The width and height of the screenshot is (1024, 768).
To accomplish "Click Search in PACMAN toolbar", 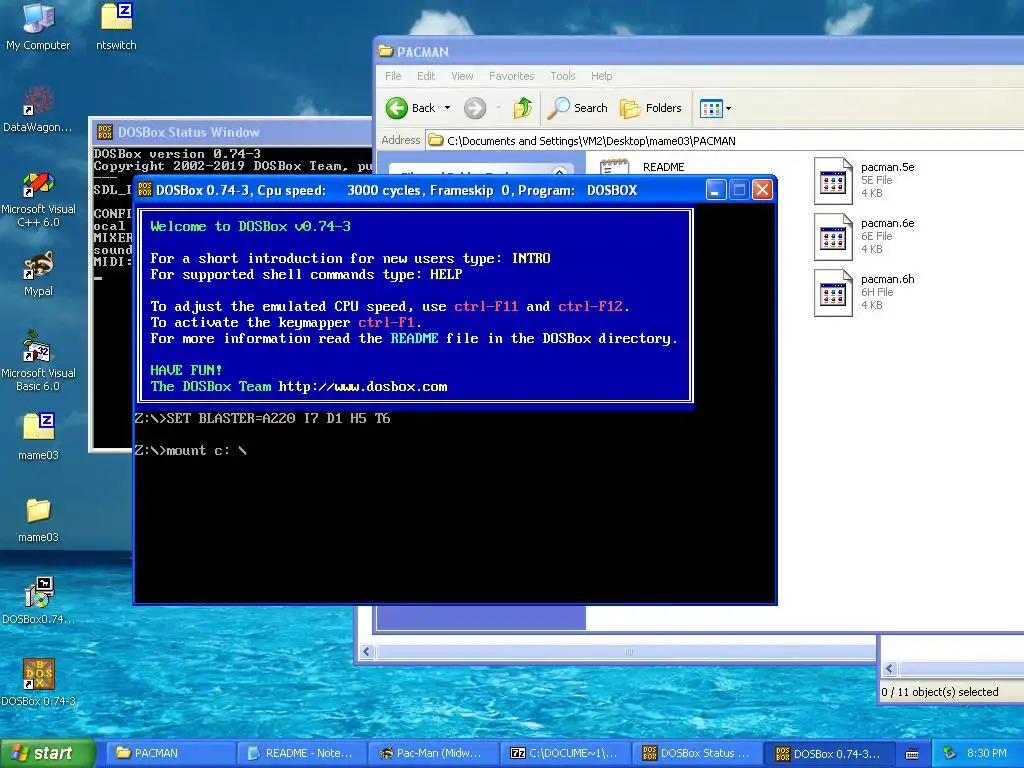I will tap(577, 108).
